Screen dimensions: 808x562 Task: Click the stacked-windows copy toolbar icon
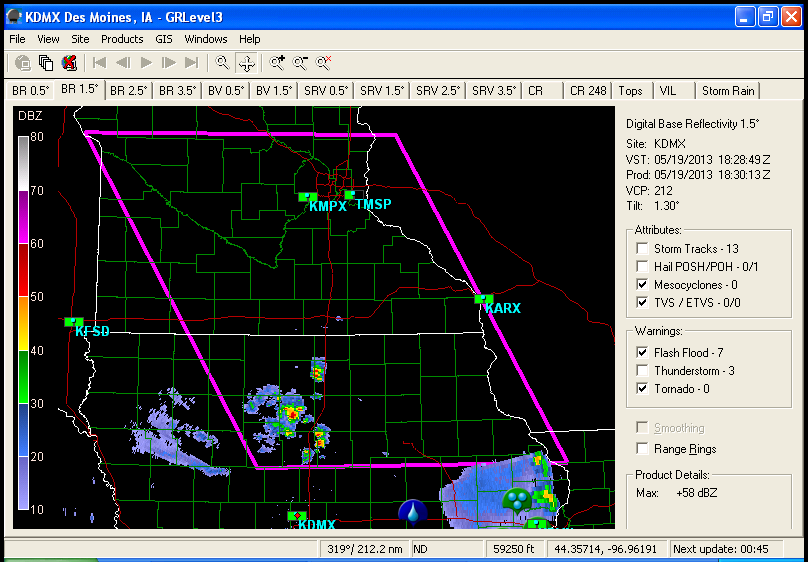pyautogui.click(x=46, y=63)
